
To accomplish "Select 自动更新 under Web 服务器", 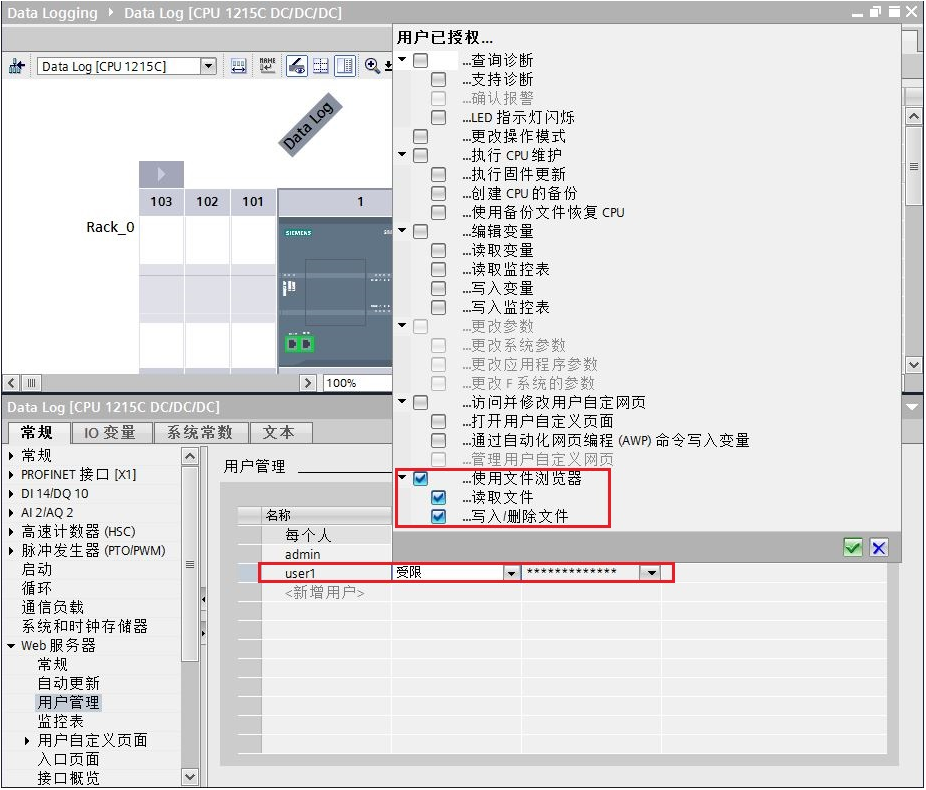I will pyautogui.click(x=69, y=684).
